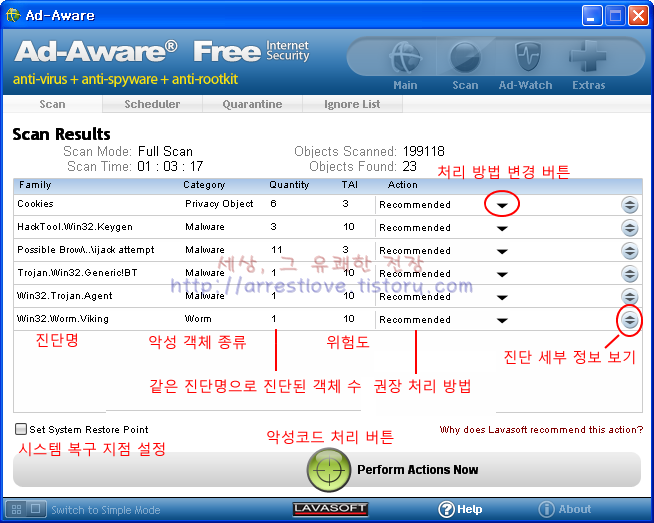The height and width of the screenshot is (523, 654).
Task: Open action dropdown for Win32.Worm.Viking
Action: point(502,320)
